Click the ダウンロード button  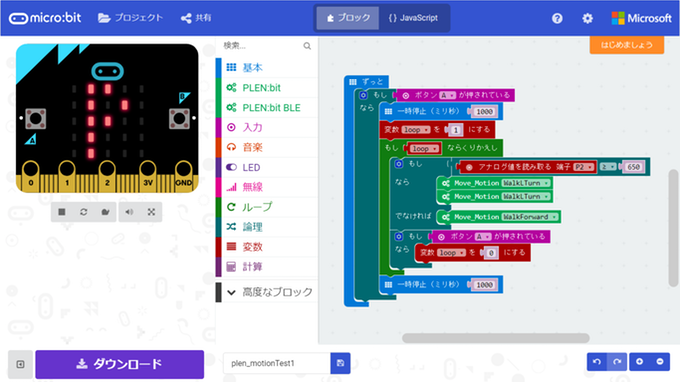[x=120, y=364]
